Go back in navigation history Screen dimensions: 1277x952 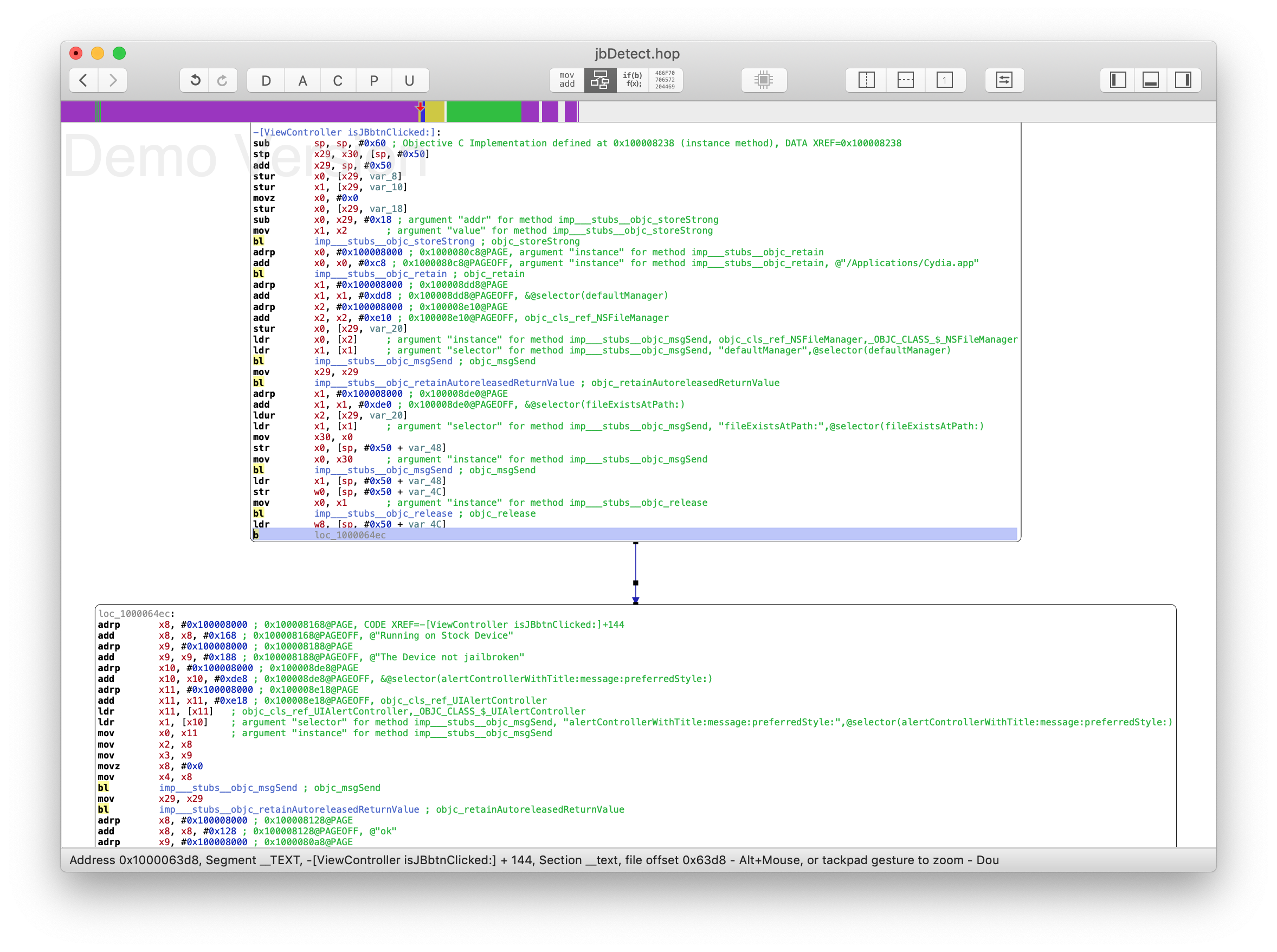pos(84,80)
